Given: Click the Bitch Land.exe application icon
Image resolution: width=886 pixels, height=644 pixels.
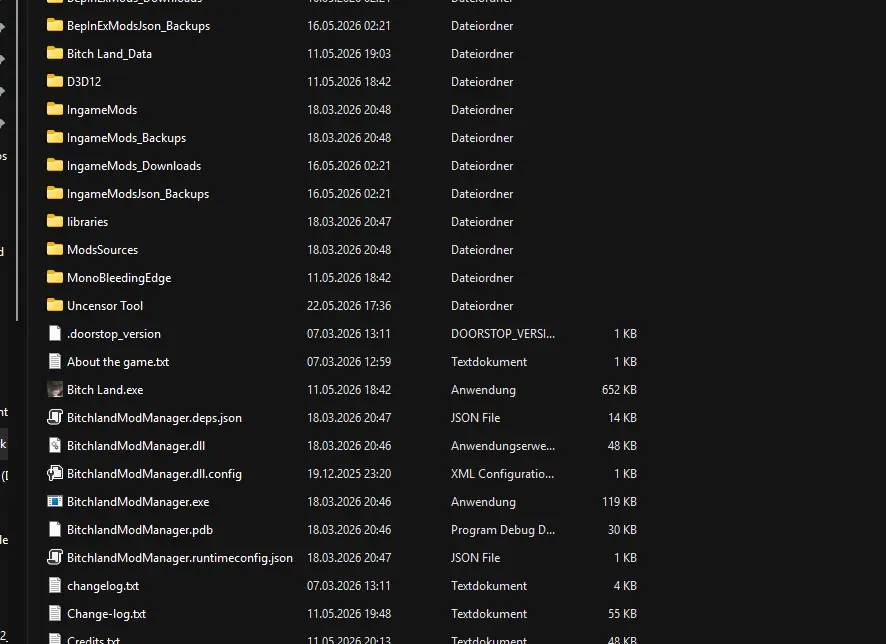Looking at the screenshot, I should 55,390.
